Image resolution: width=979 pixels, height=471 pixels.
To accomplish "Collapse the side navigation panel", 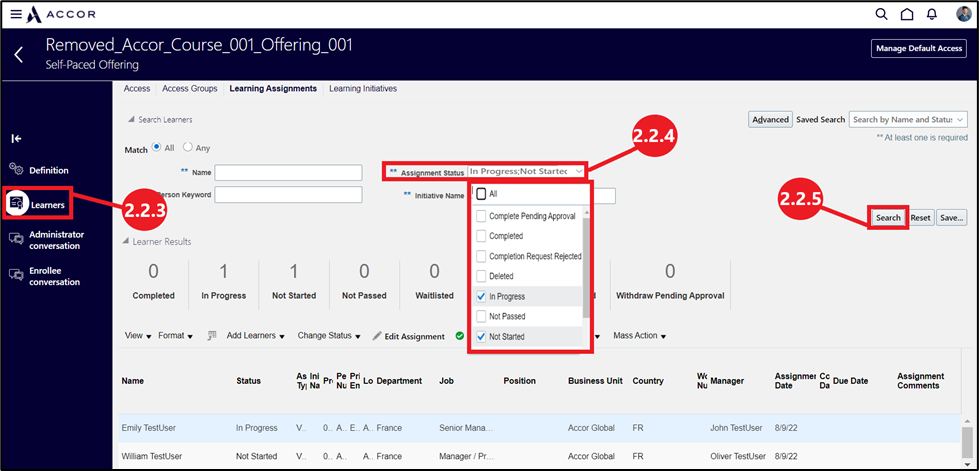I will (x=17, y=139).
